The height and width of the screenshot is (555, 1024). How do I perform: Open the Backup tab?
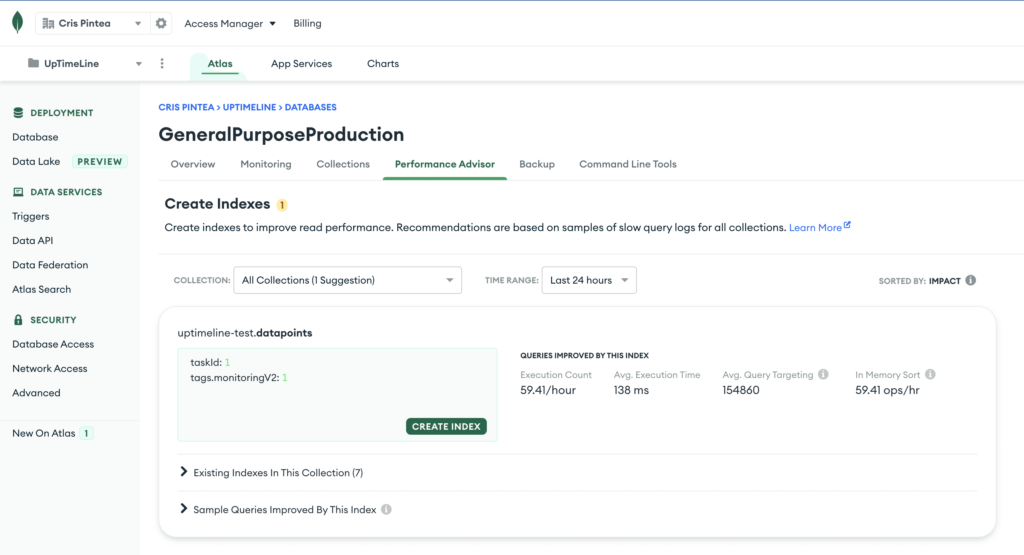[537, 165]
